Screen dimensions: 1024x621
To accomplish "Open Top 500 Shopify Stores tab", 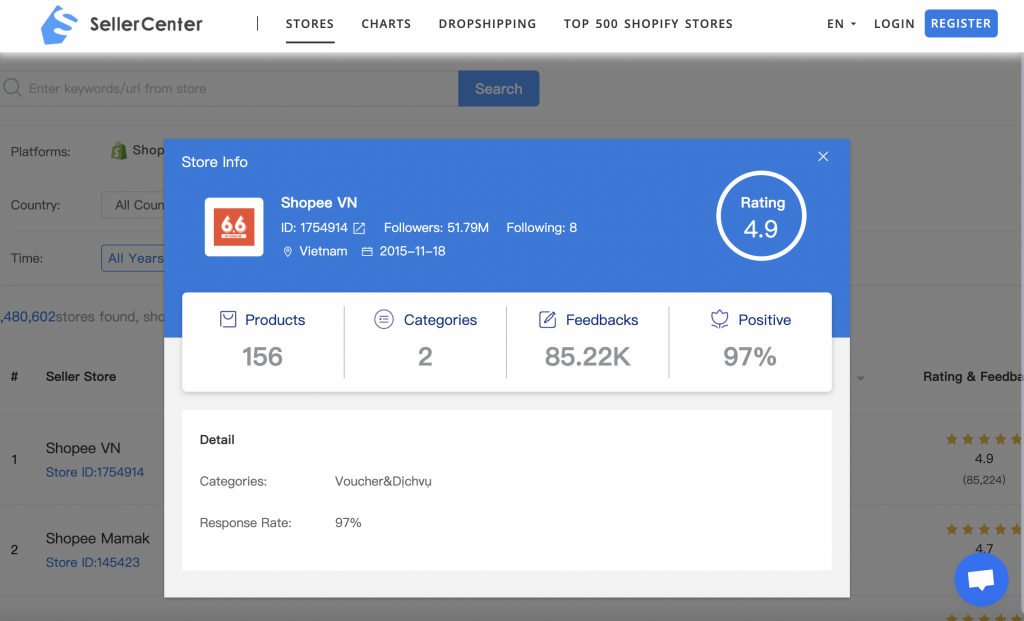I will point(648,24).
